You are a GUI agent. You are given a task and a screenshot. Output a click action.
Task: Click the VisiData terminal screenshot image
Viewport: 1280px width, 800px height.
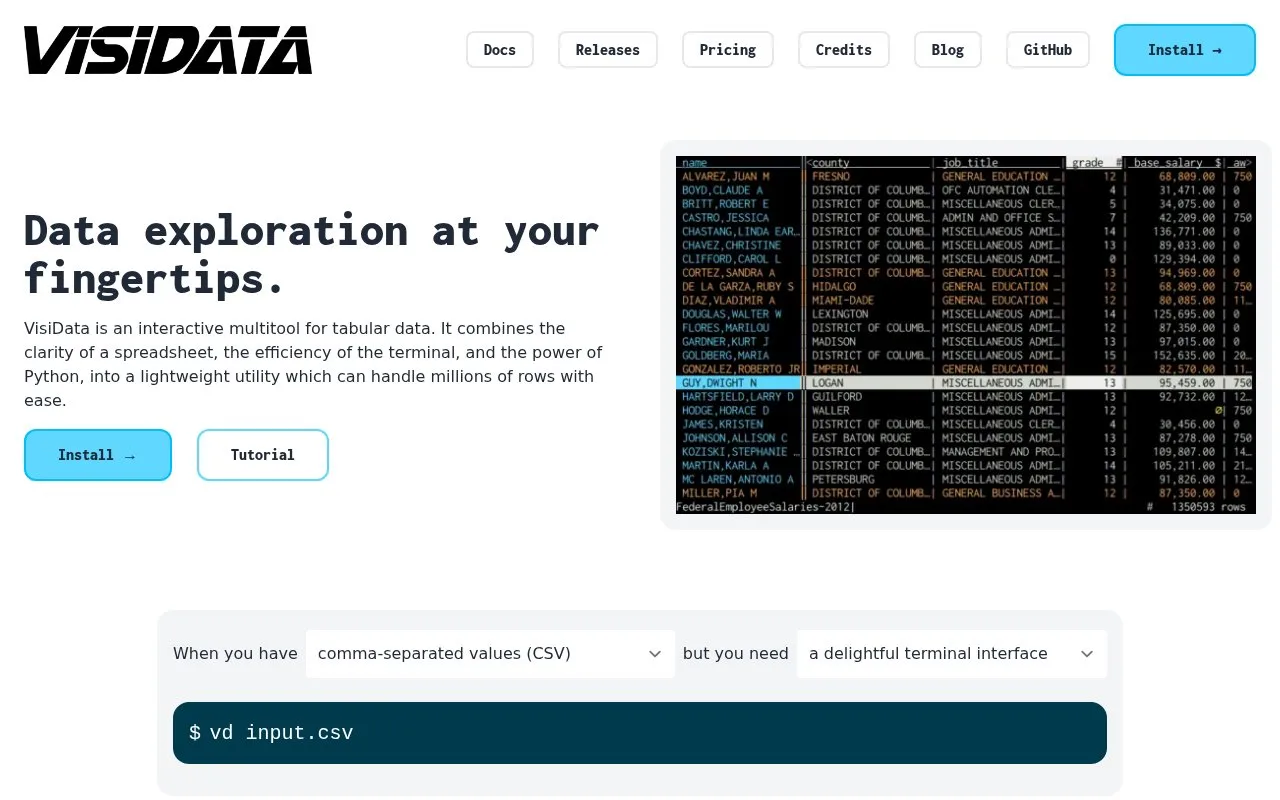(966, 335)
